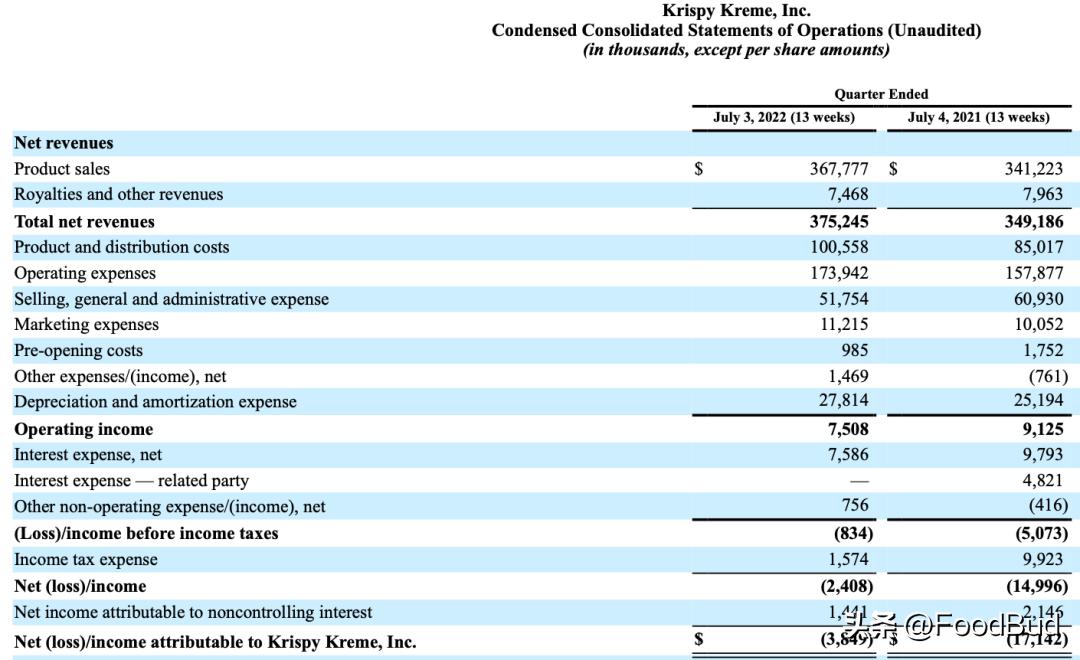
Task: Select Operating income value 7,508
Action: 848,429
